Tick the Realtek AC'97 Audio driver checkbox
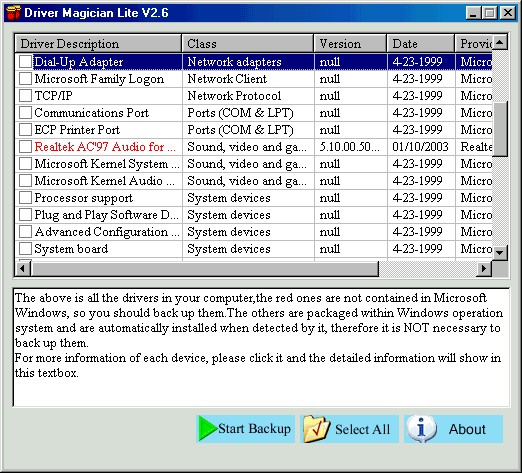522x473 pixels. point(25,147)
